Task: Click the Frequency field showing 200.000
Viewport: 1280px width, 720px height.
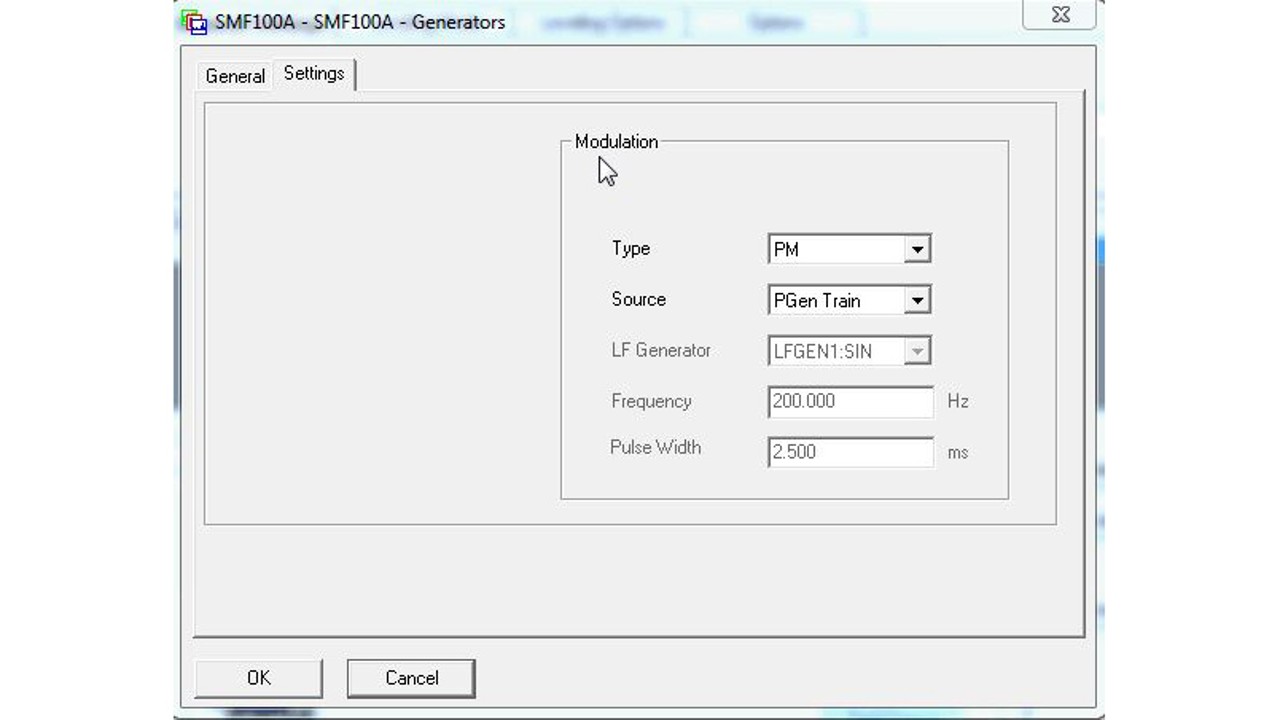Action: coord(850,401)
